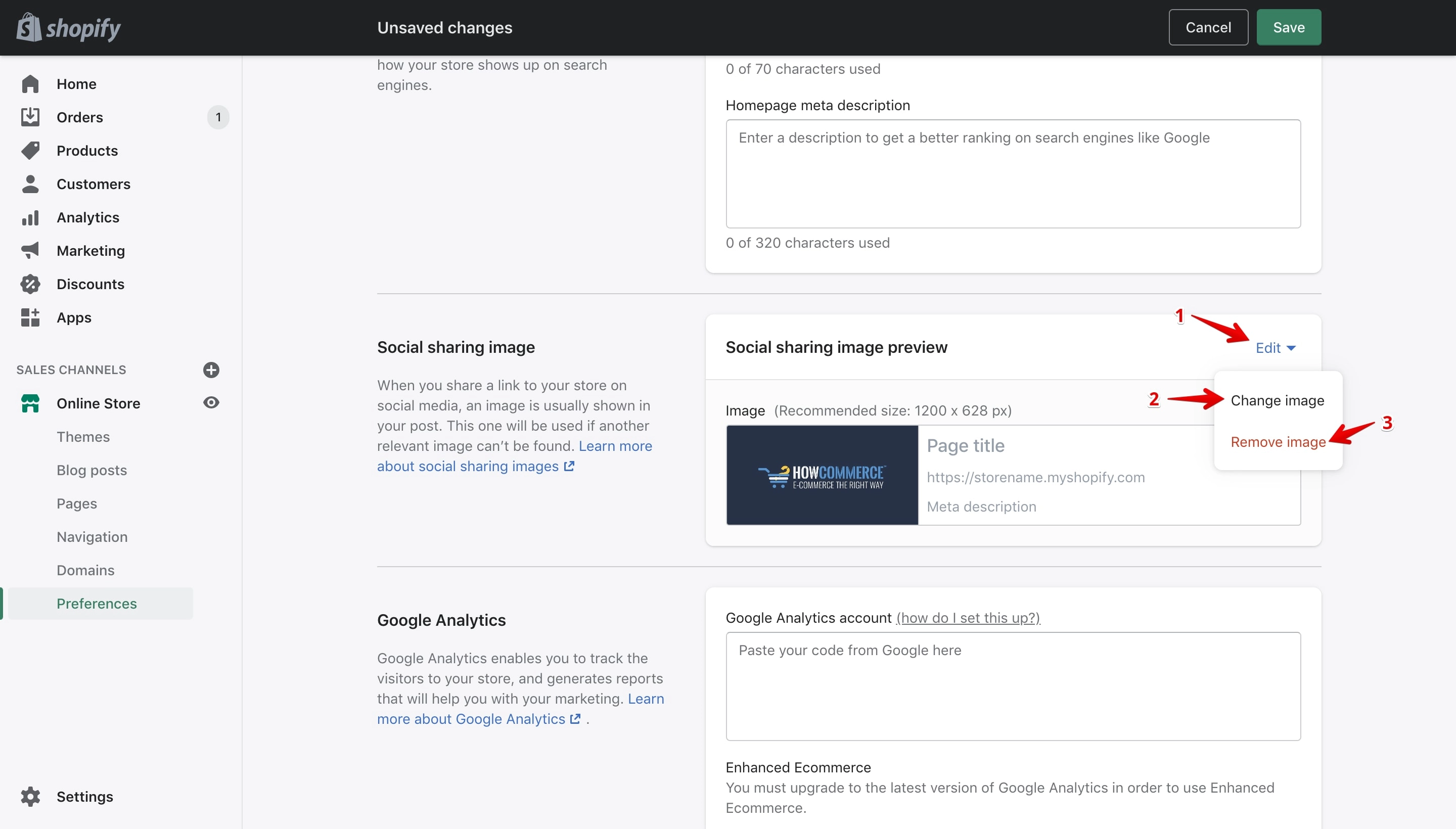Open Domains under Online Store
Viewport: 1456px width, 829px height.
85,571
